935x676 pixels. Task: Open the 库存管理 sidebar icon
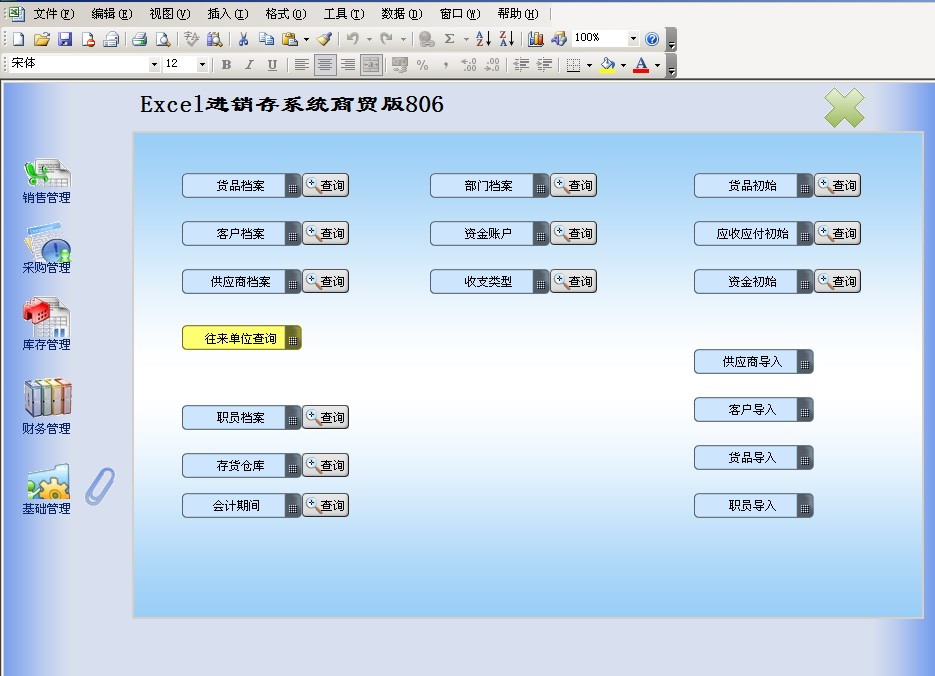47,324
